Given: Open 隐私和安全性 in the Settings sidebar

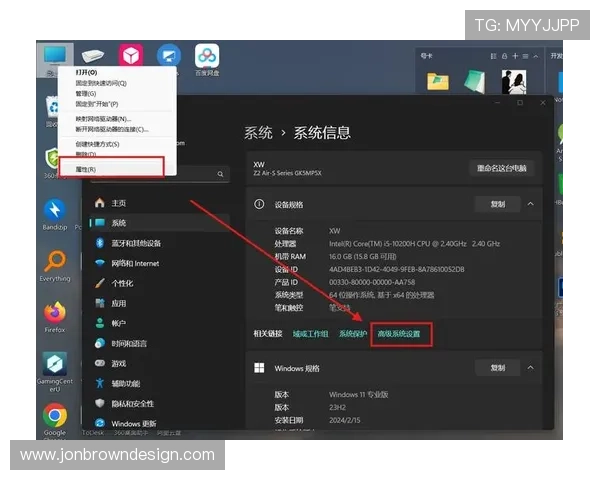Looking at the screenshot, I should click(159, 403).
